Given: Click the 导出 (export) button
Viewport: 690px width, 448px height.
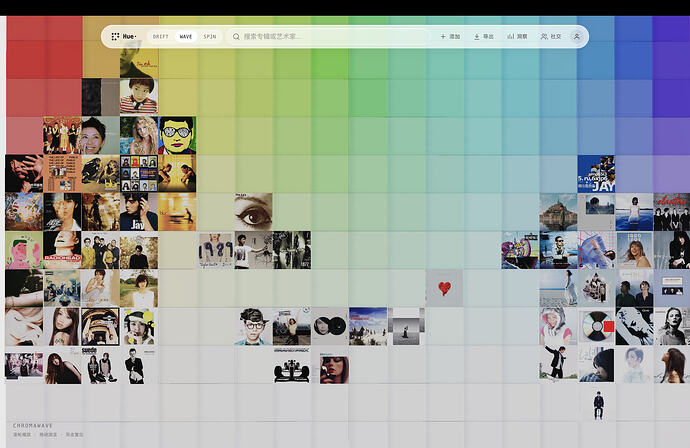Looking at the screenshot, I should pyautogui.click(x=484, y=37).
